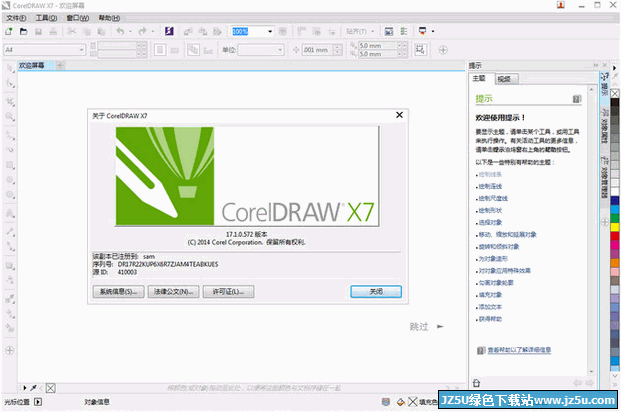Click the Print toolbar icon
The width and height of the screenshot is (621, 412).
[53, 31]
